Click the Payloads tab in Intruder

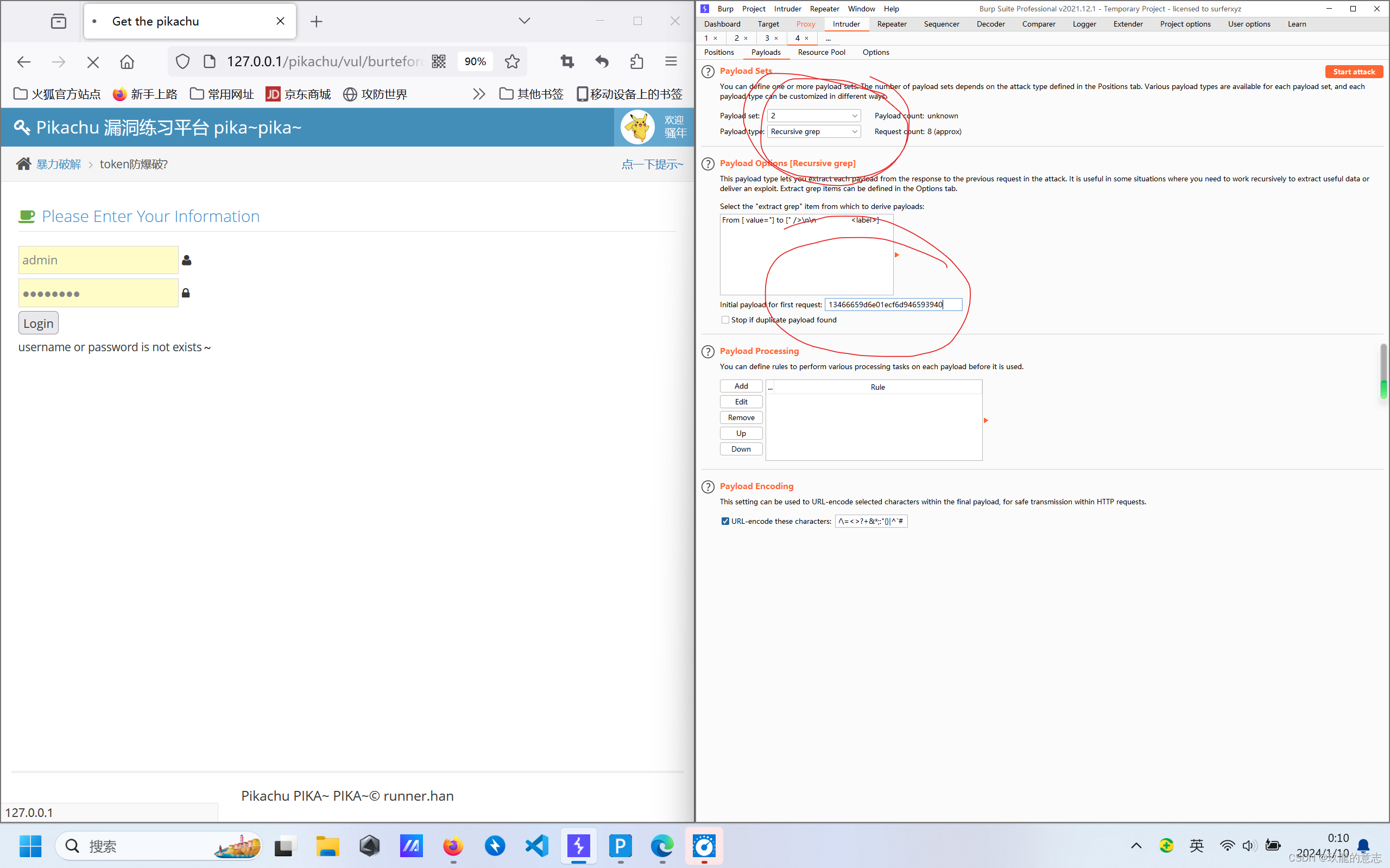coord(765,52)
